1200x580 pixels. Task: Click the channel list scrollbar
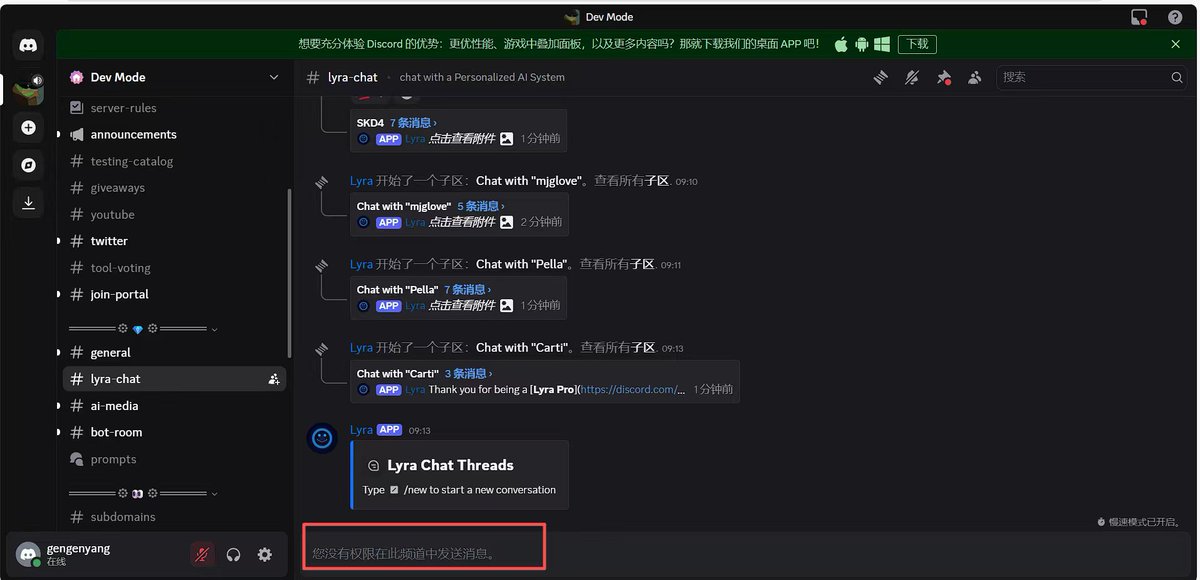point(289,275)
